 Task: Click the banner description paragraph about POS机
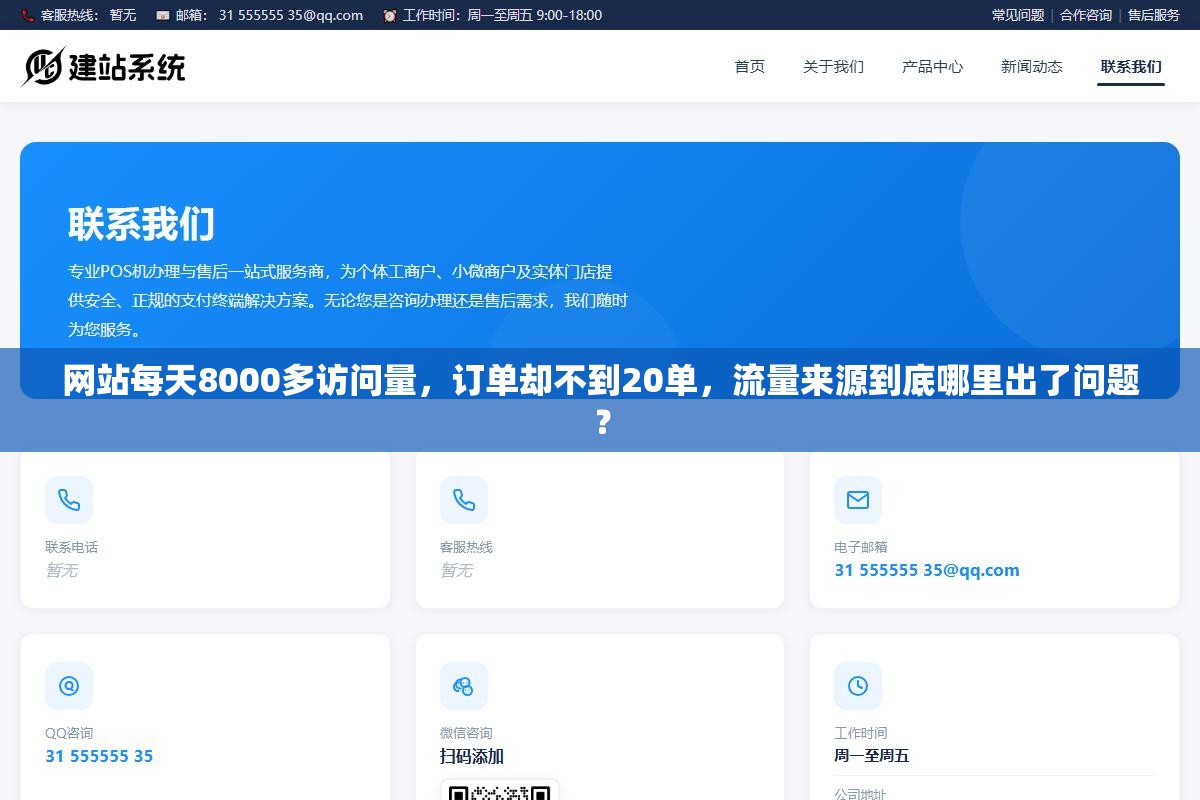tap(348, 300)
